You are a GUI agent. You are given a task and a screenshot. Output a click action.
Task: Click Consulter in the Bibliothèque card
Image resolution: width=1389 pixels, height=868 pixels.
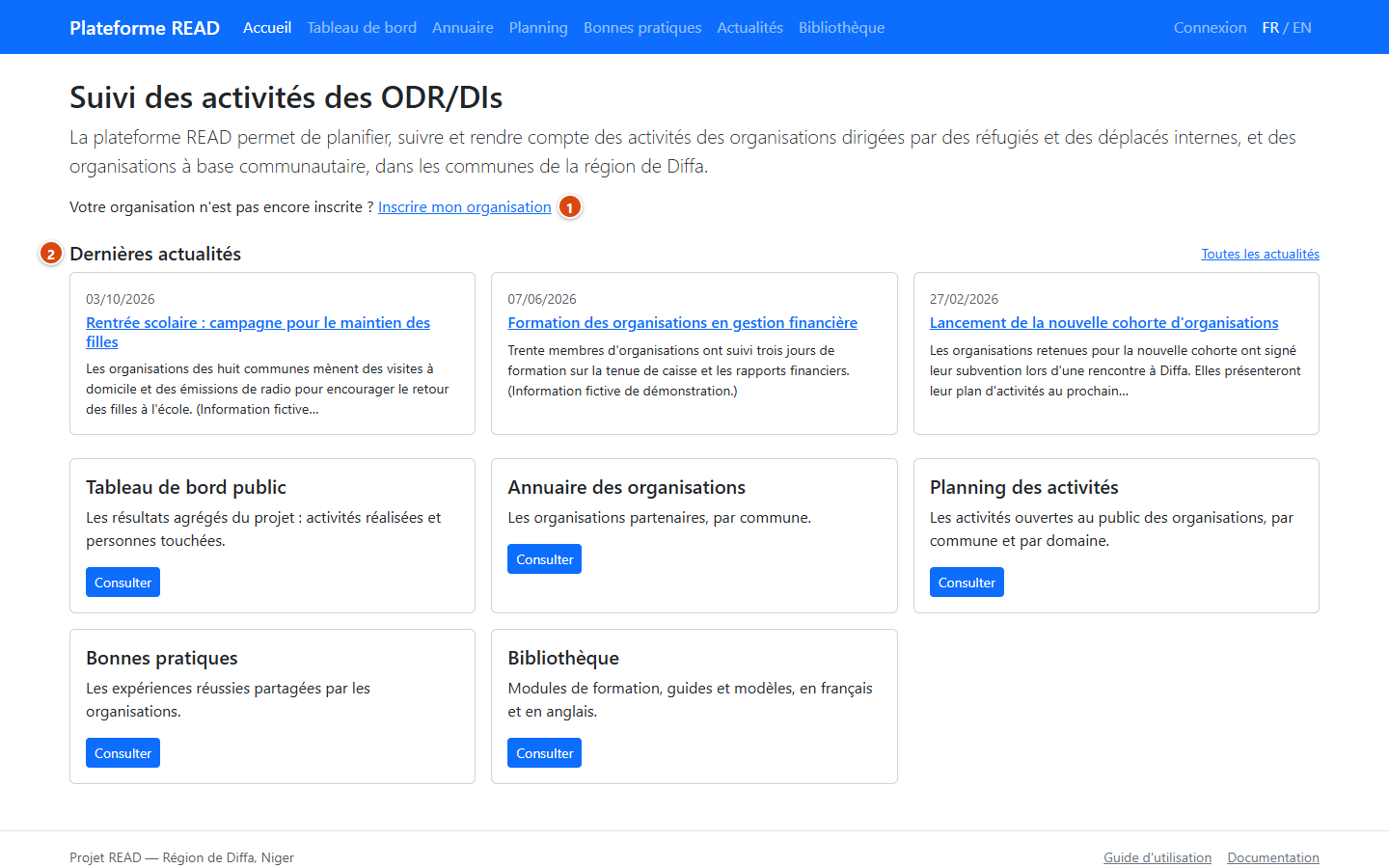click(x=544, y=753)
